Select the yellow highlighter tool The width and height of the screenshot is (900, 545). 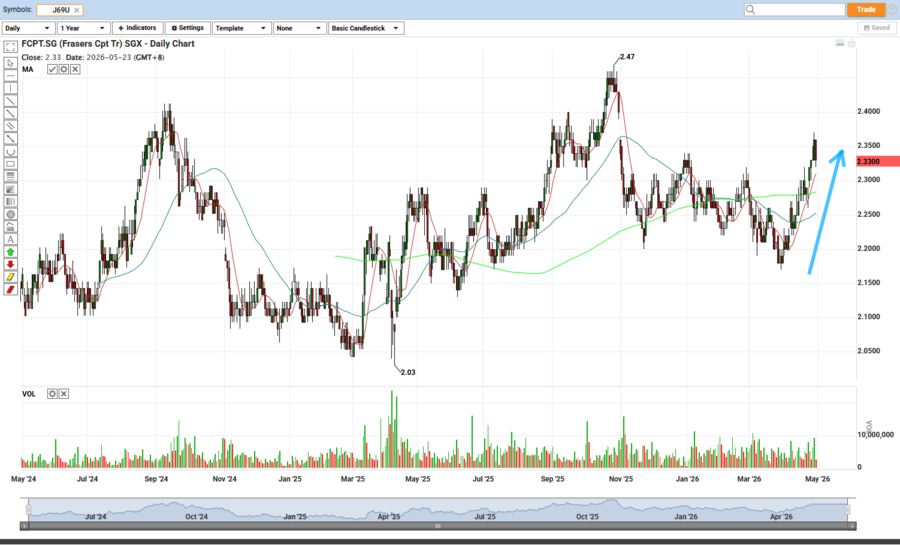(11, 277)
